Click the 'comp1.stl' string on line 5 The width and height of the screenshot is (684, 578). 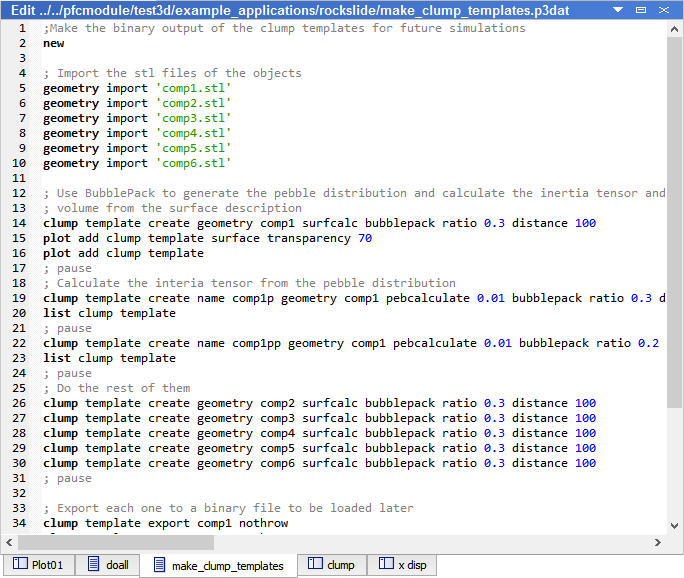(193, 88)
